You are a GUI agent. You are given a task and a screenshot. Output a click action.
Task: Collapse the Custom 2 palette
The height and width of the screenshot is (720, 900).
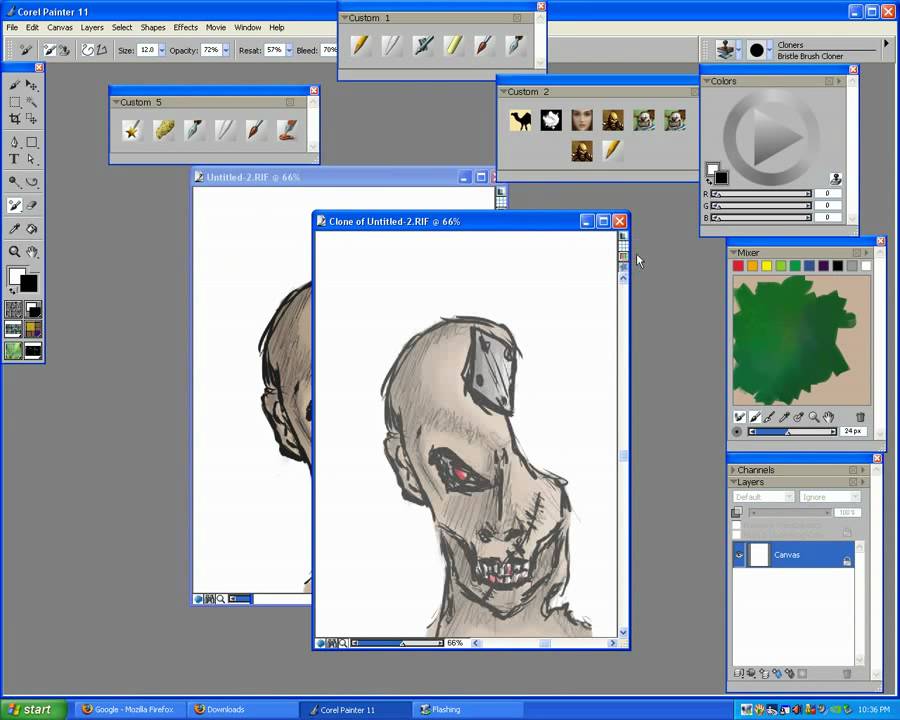pos(504,92)
